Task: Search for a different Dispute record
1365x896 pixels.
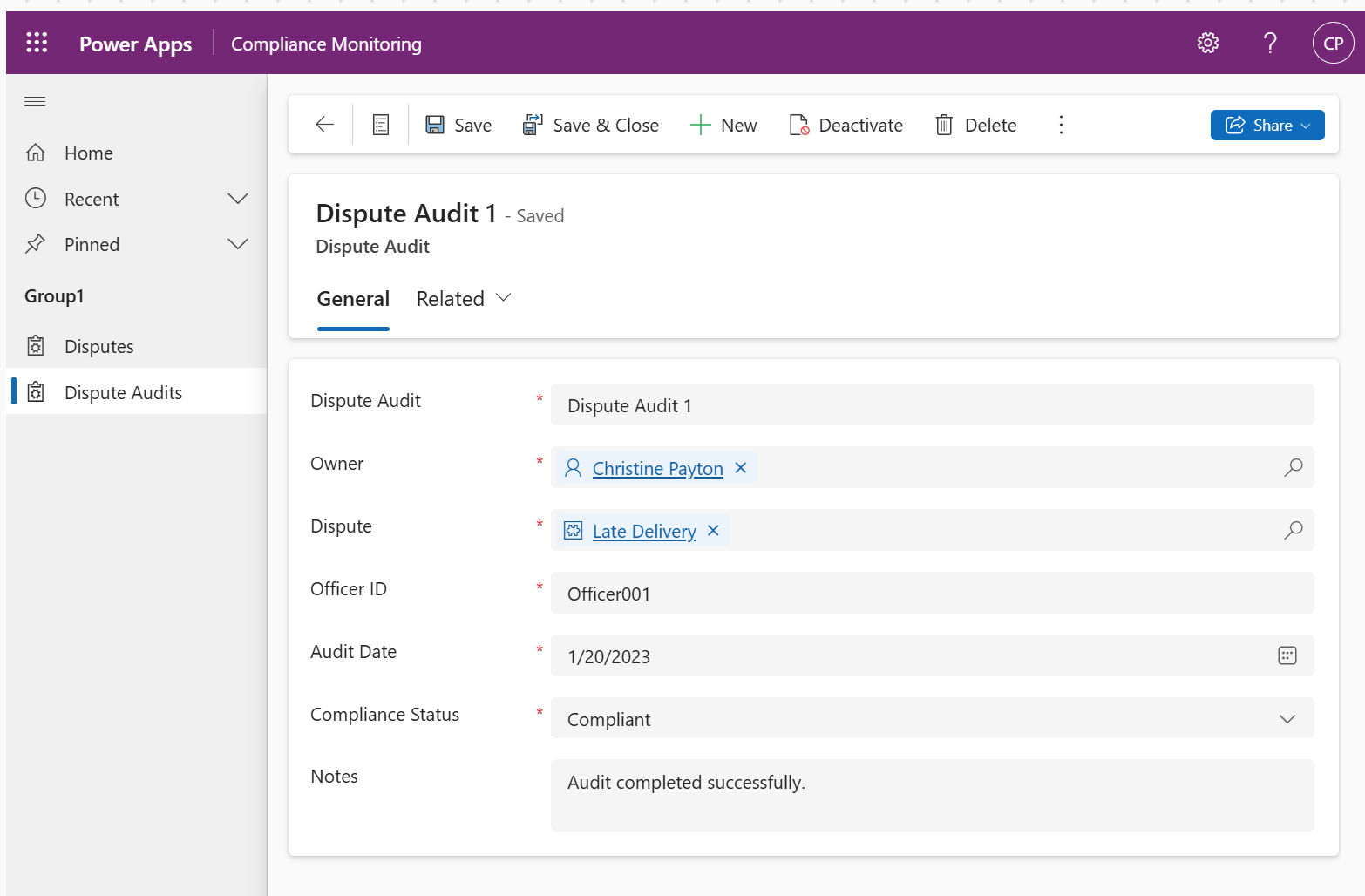Action: click(x=1294, y=530)
